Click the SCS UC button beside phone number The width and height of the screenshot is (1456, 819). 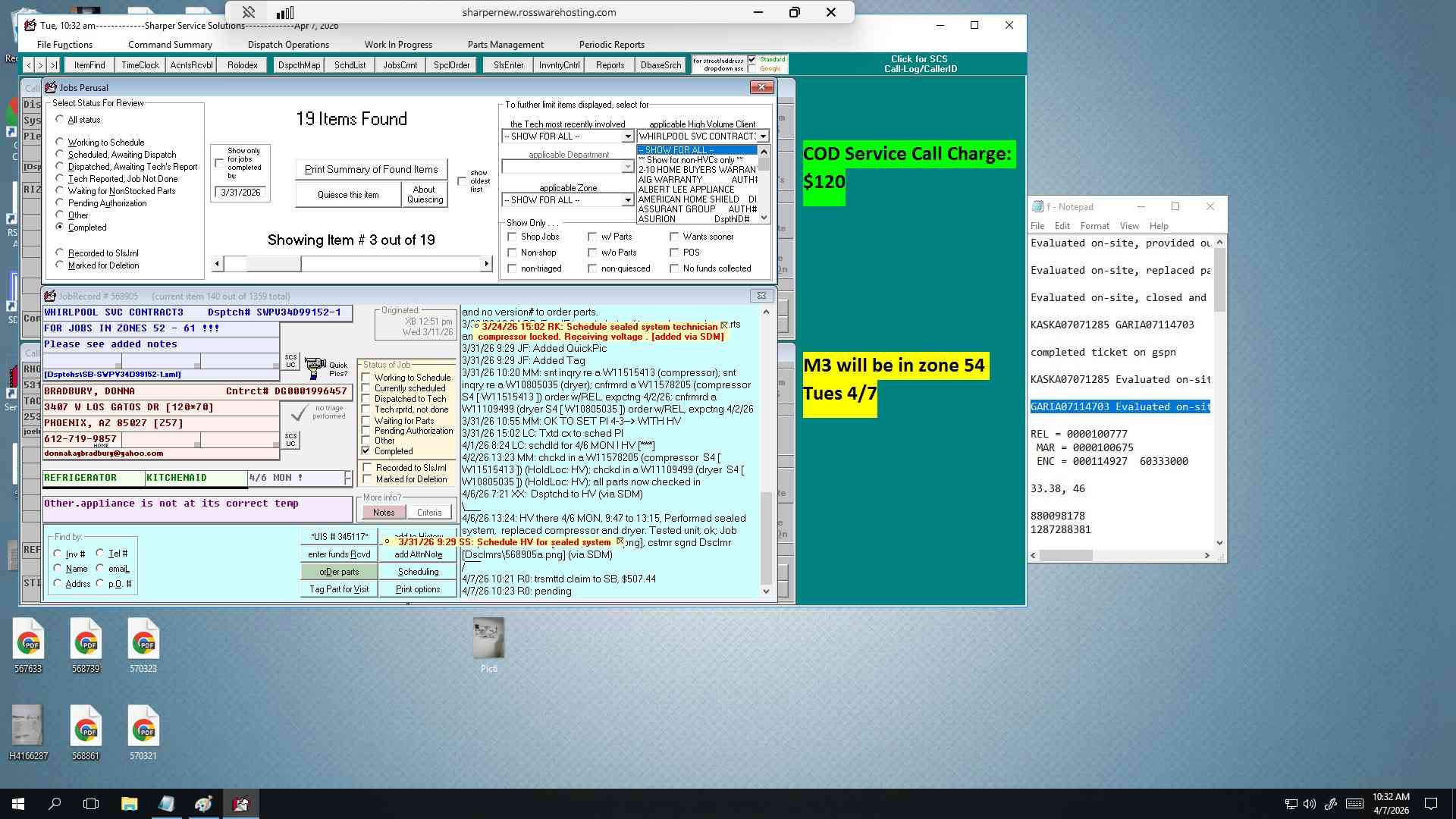pos(290,441)
